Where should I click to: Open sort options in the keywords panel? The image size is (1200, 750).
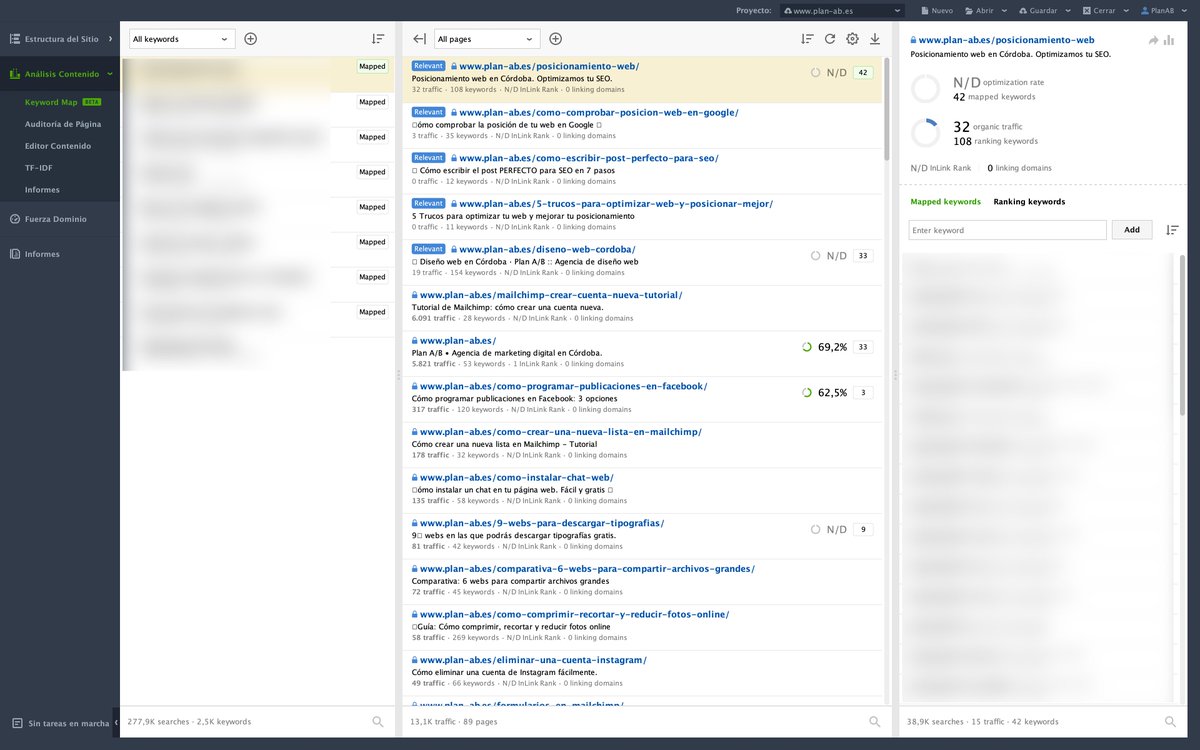coord(378,39)
